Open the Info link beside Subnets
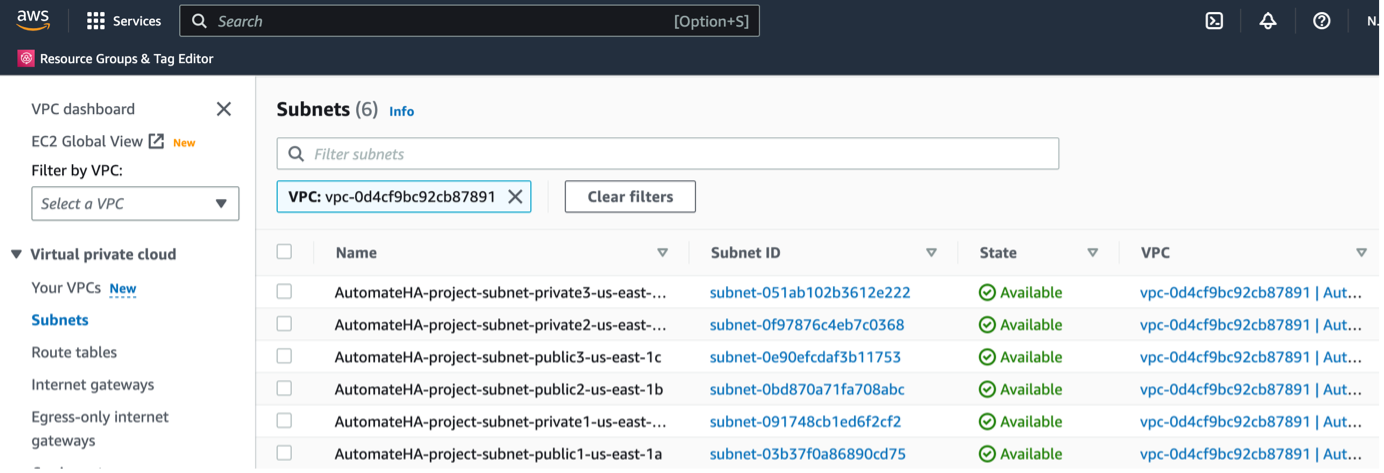 coord(401,111)
